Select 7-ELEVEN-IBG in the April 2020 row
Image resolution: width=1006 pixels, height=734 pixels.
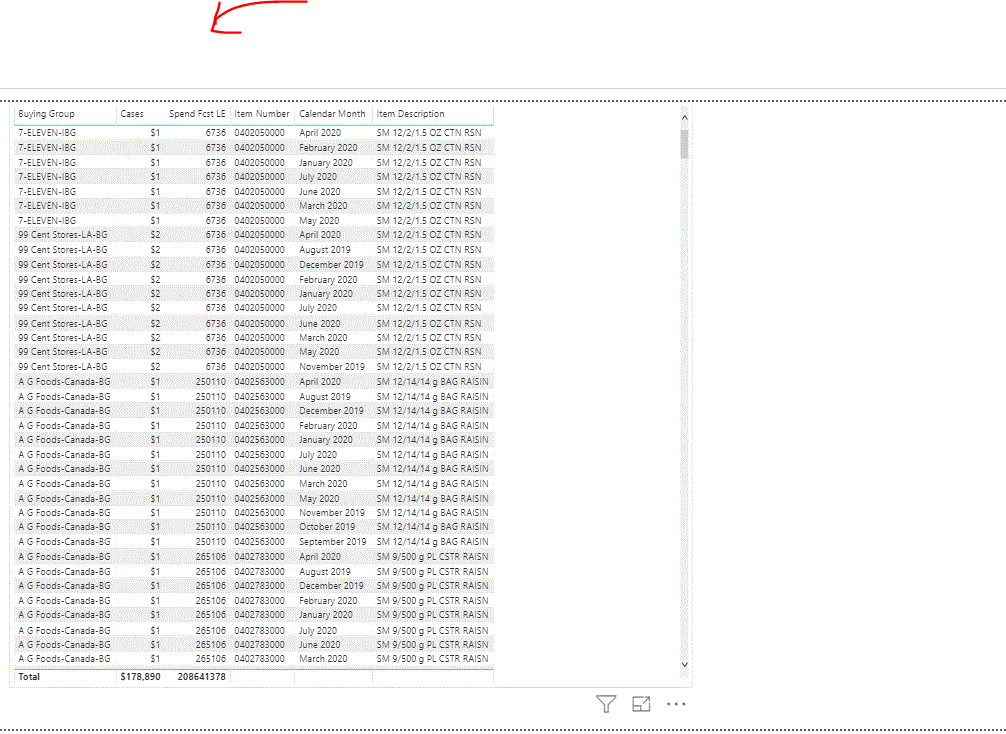tap(47, 133)
